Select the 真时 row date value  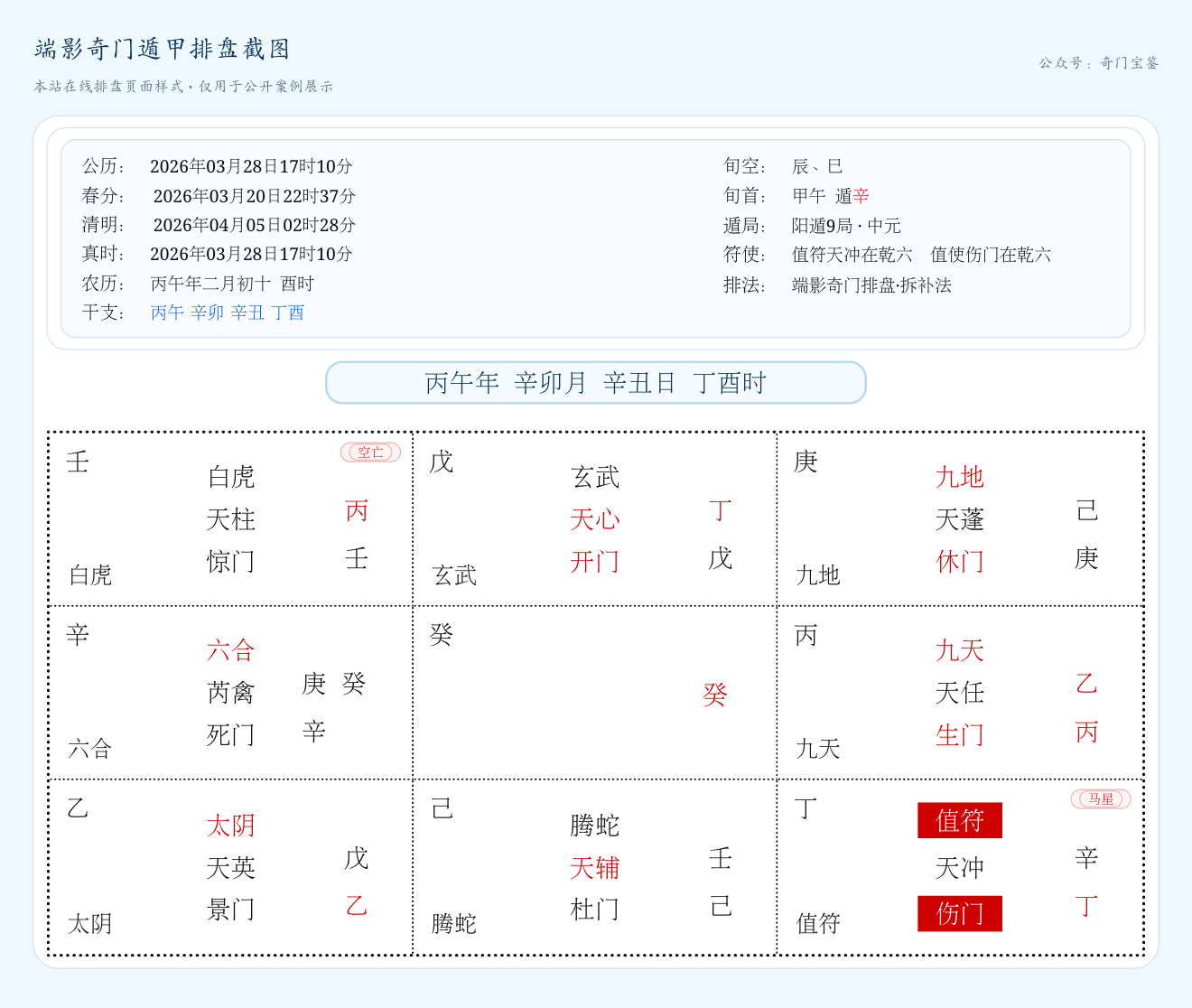tap(251, 254)
